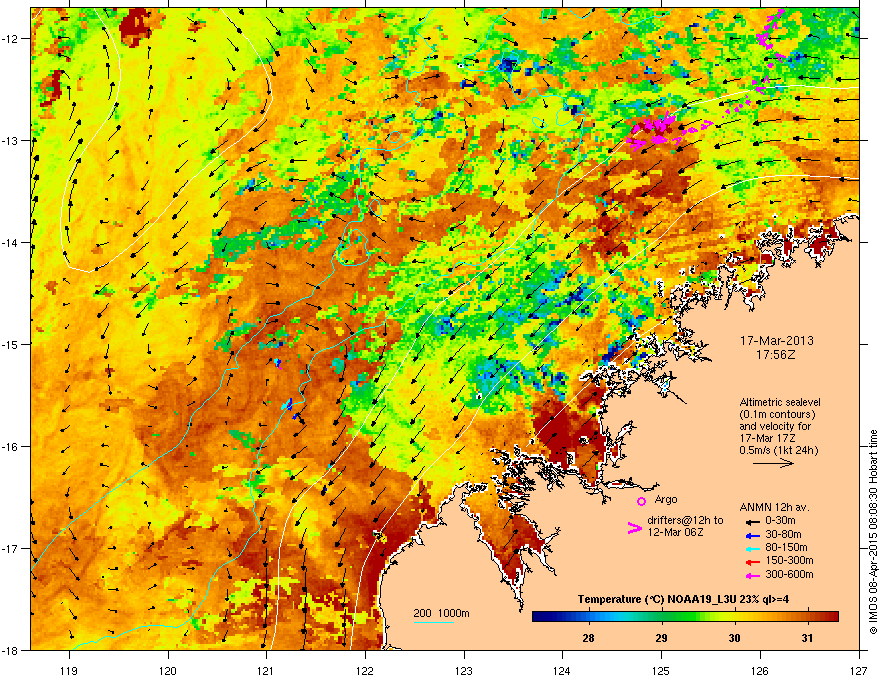Click the 'and velocity for' text line

point(771,426)
